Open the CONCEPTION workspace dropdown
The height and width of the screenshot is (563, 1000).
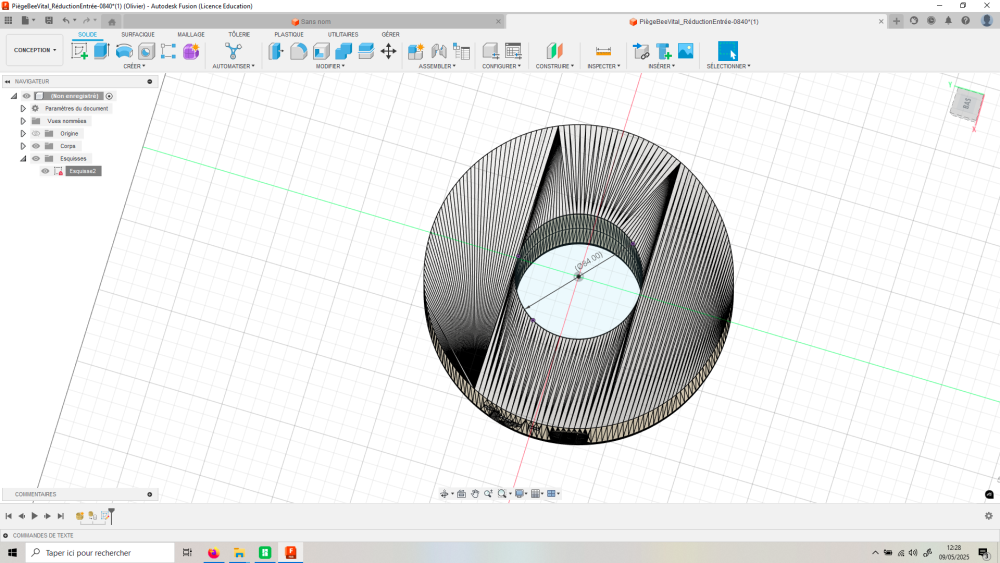coord(35,50)
